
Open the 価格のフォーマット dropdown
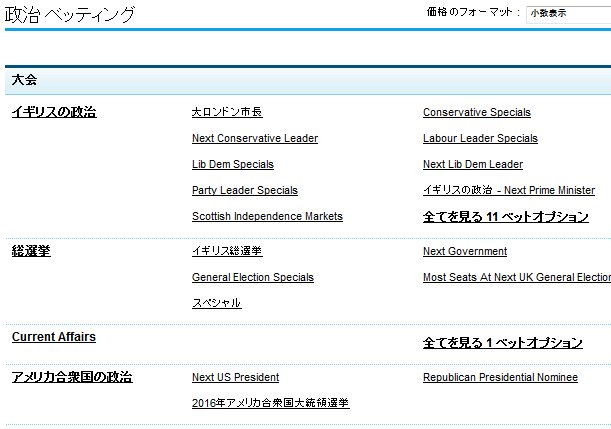coord(568,13)
